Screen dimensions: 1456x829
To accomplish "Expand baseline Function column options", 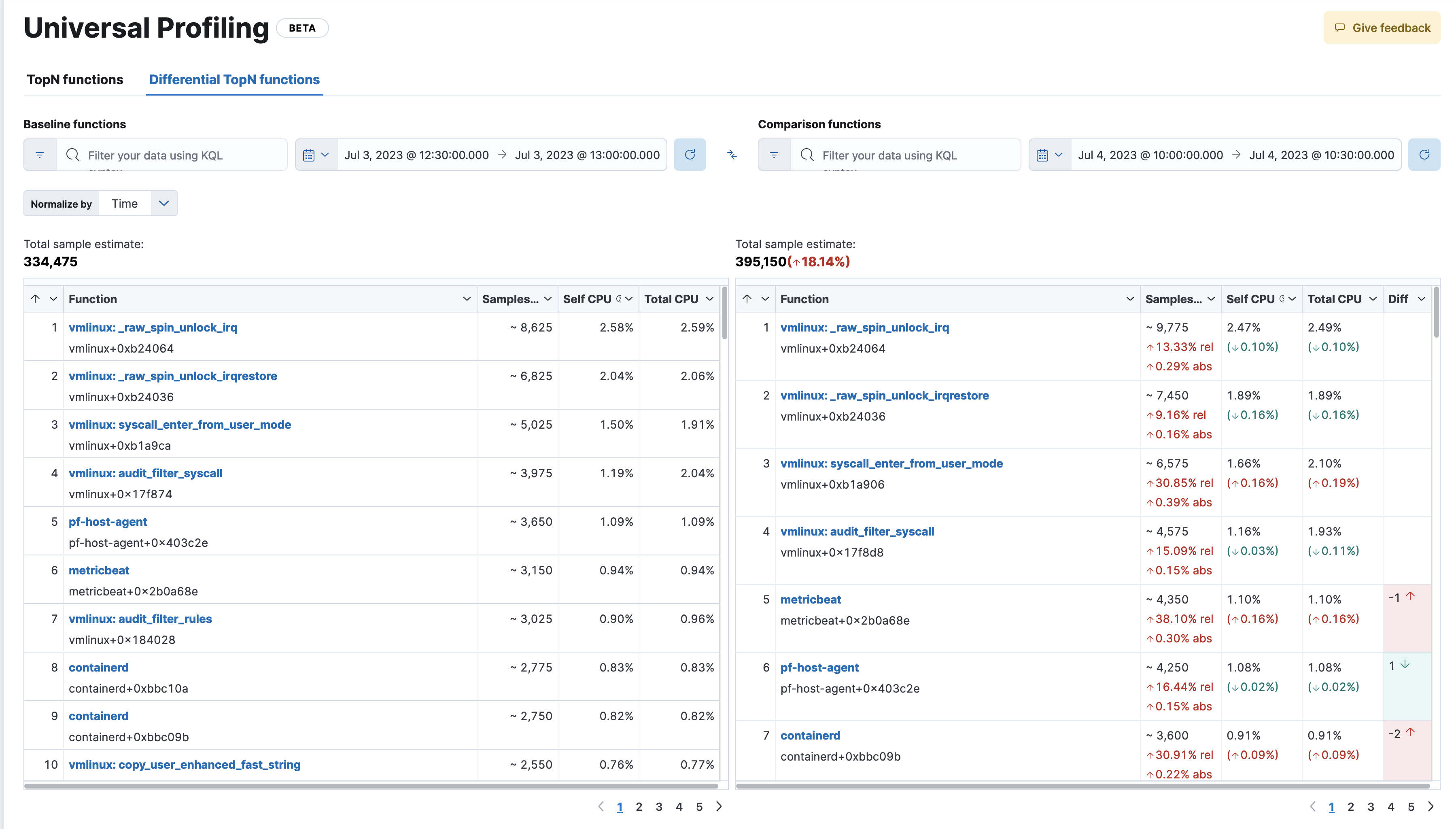I will (467, 299).
